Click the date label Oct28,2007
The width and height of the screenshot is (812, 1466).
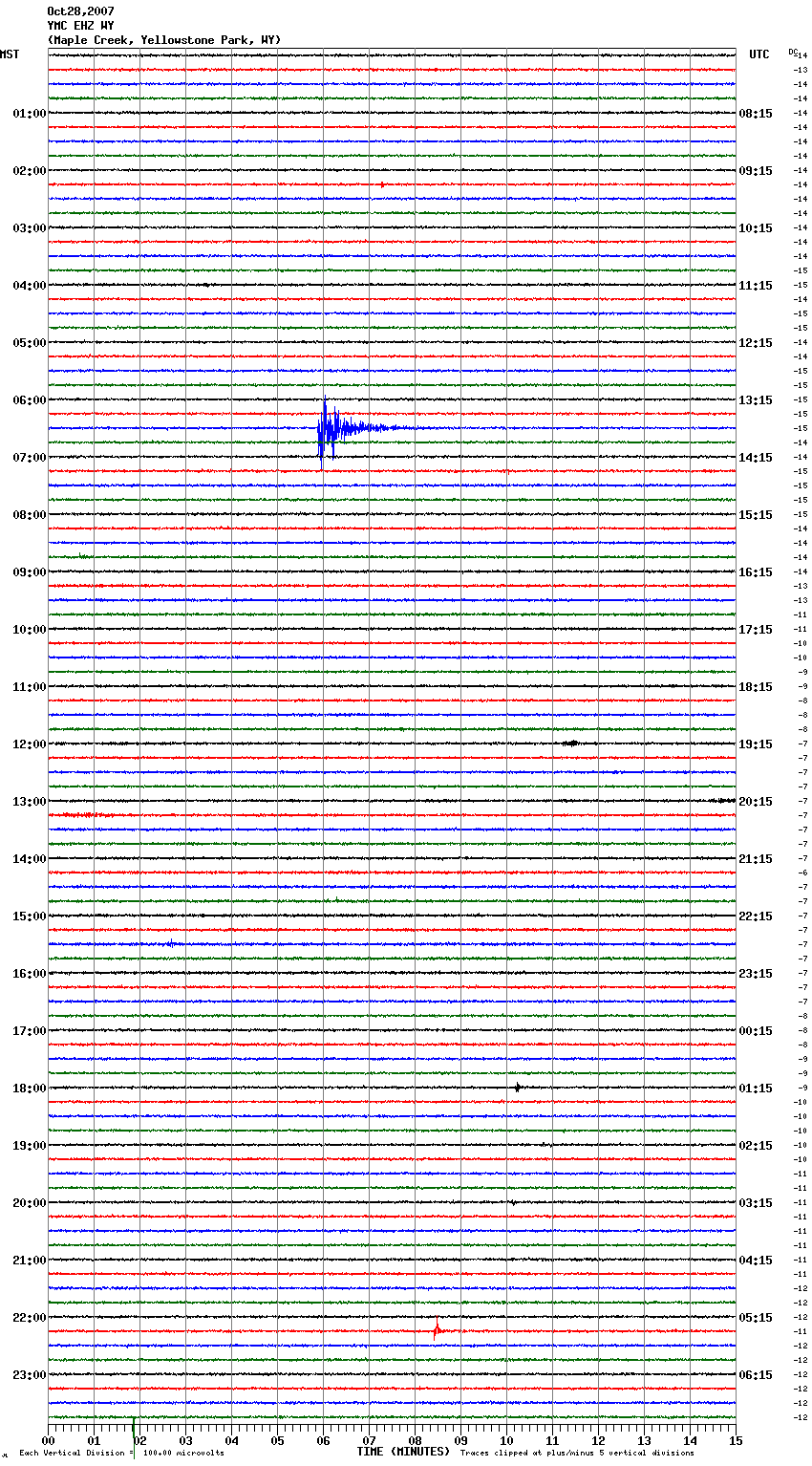click(80, 11)
